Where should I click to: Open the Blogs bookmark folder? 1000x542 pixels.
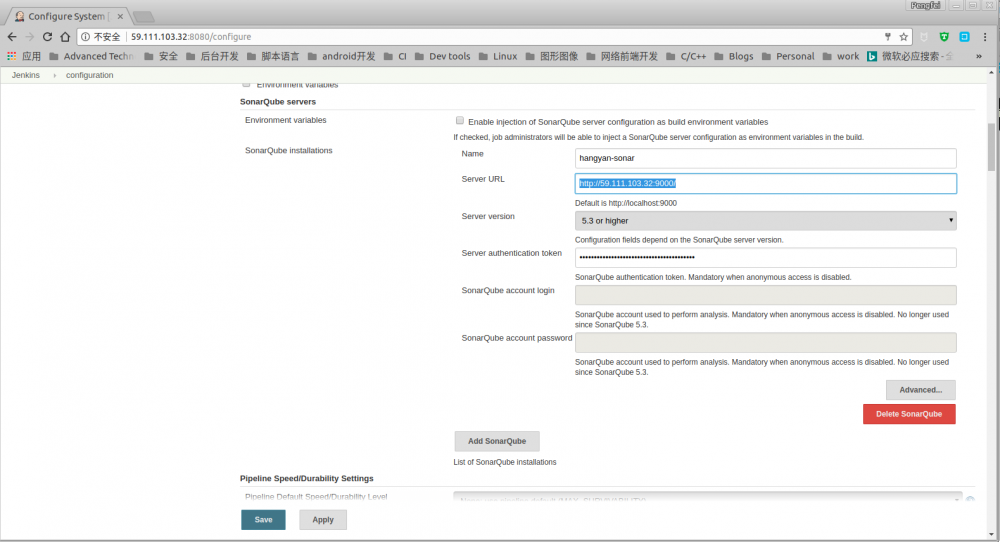pyautogui.click(x=733, y=56)
